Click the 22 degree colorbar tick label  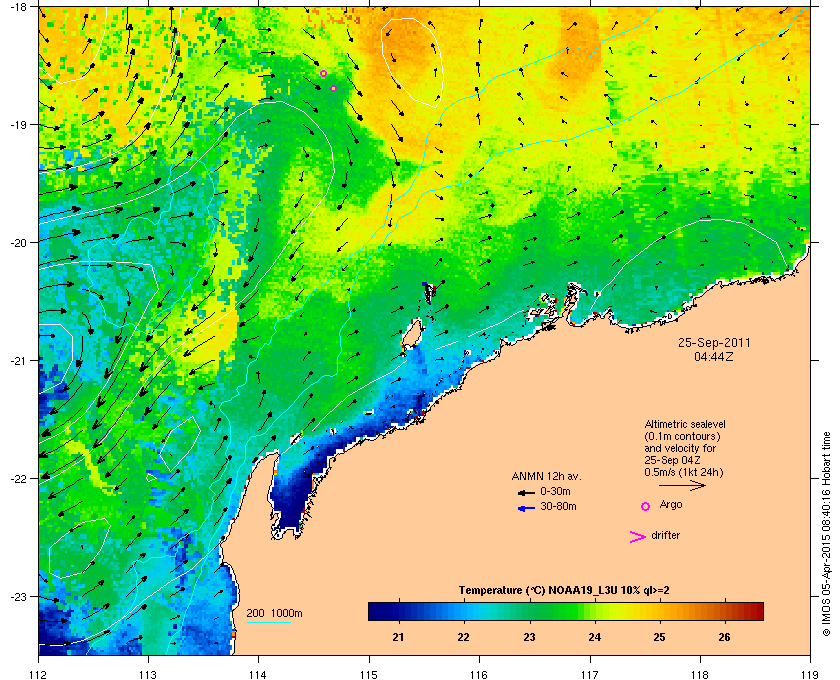tap(463, 637)
